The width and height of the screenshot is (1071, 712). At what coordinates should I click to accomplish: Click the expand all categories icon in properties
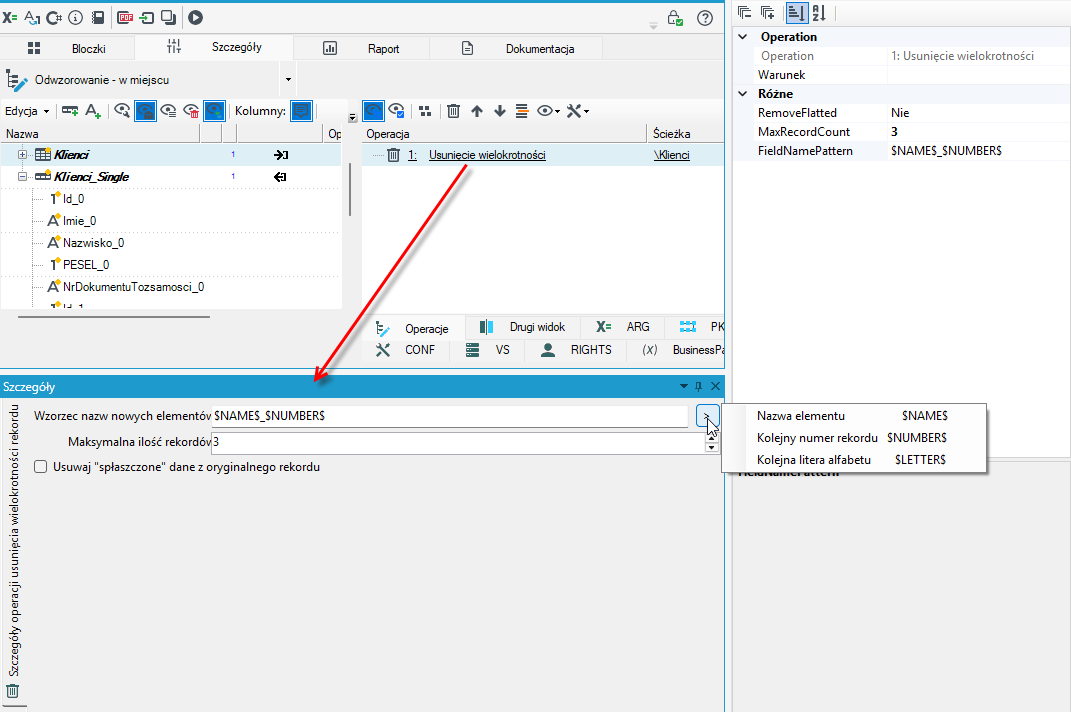click(x=768, y=12)
